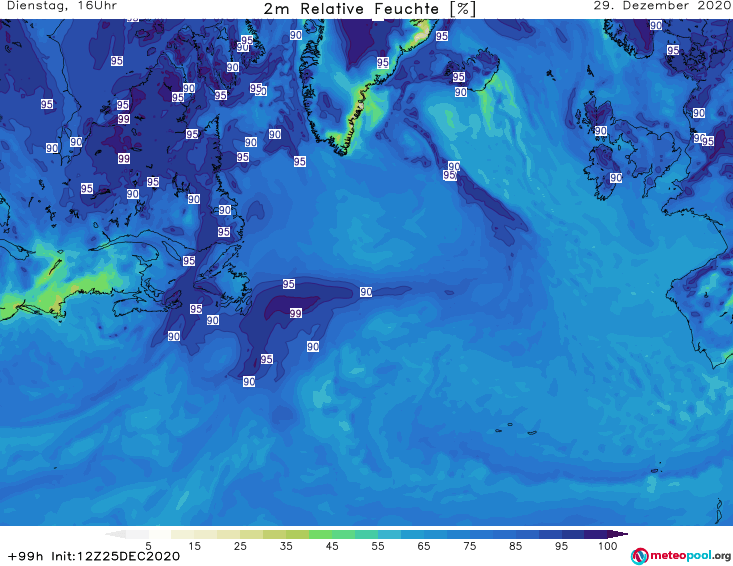
Task: Click the light gray arrow start of color scale
Action: pos(115,534)
